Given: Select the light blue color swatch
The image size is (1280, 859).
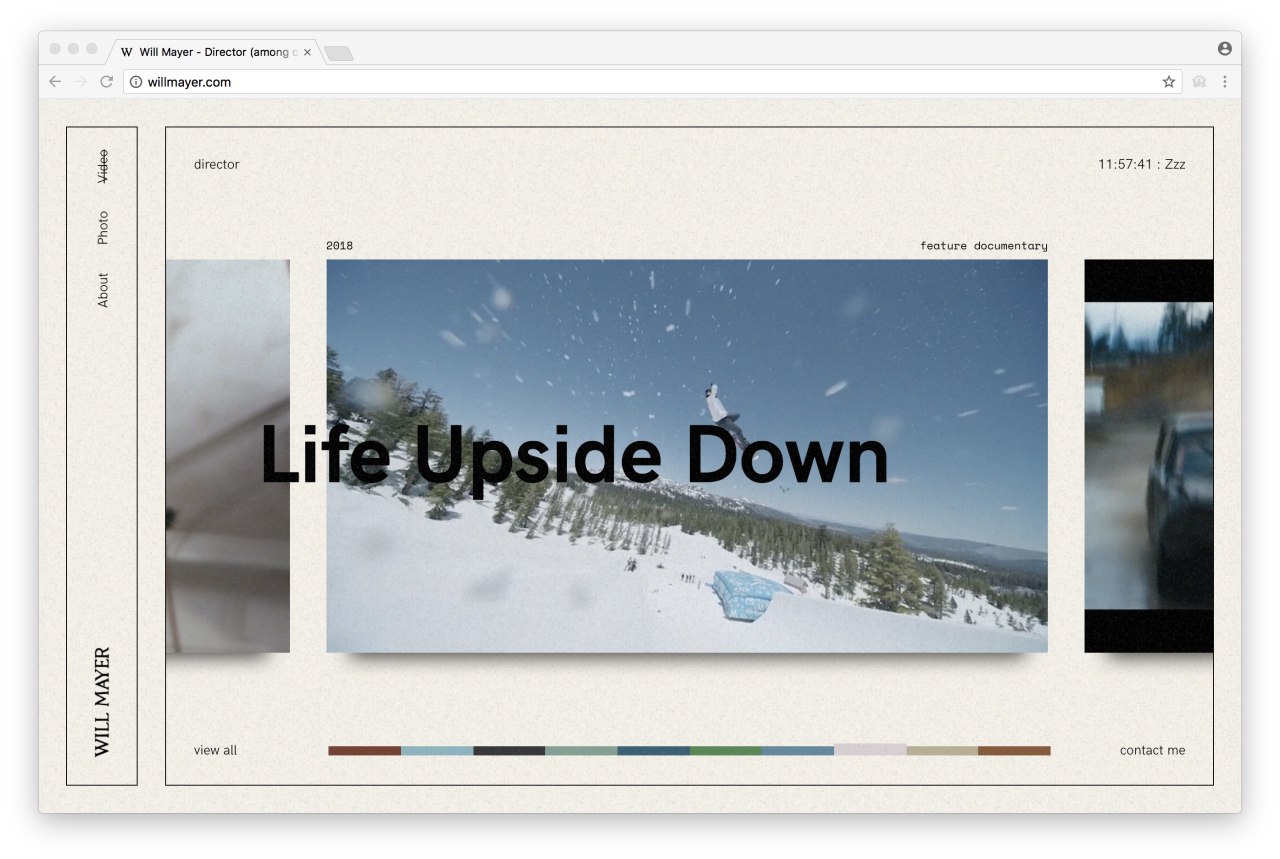Looking at the screenshot, I should pos(437,750).
